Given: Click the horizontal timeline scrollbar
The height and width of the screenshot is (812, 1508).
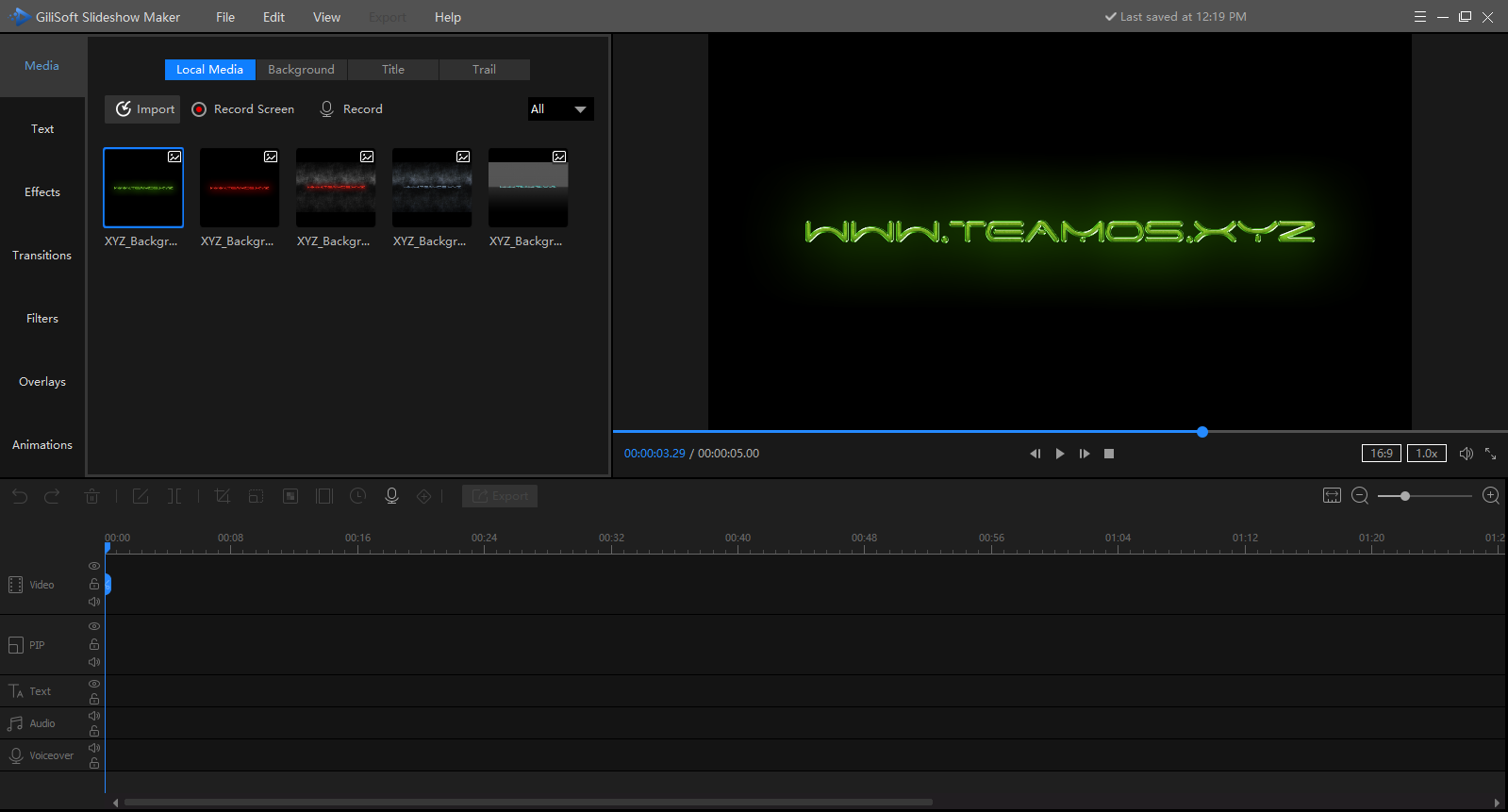Looking at the screenshot, I should tap(528, 803).
